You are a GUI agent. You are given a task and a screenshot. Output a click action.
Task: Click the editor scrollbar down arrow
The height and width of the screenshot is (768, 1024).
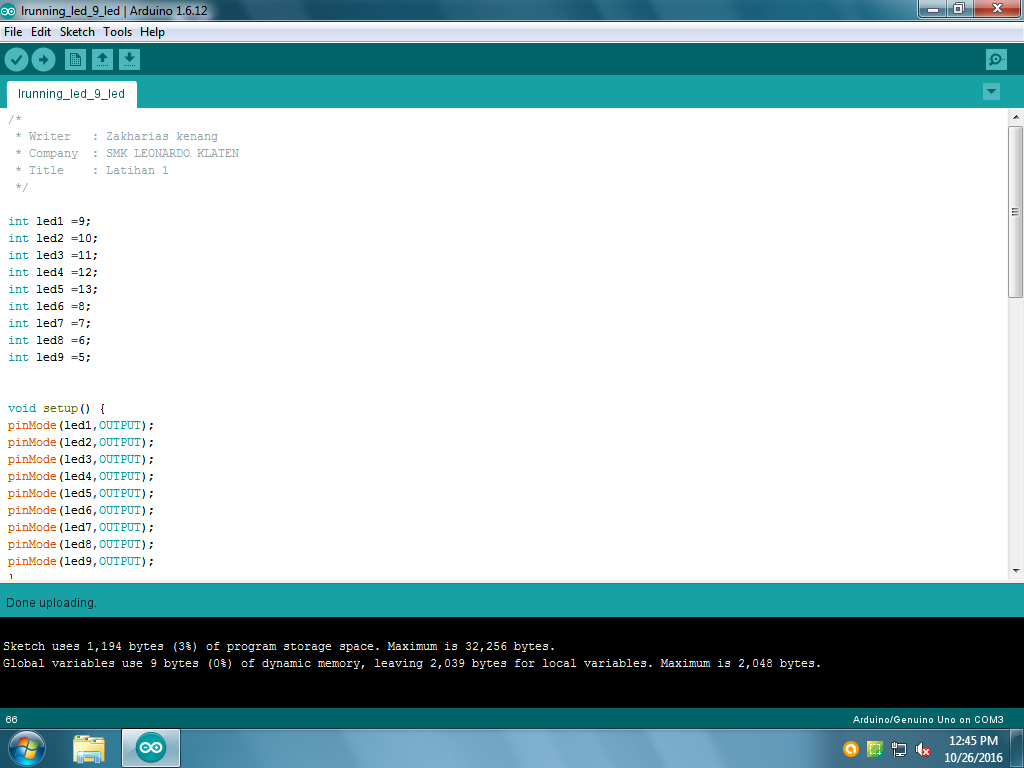tap(1016, 571)
